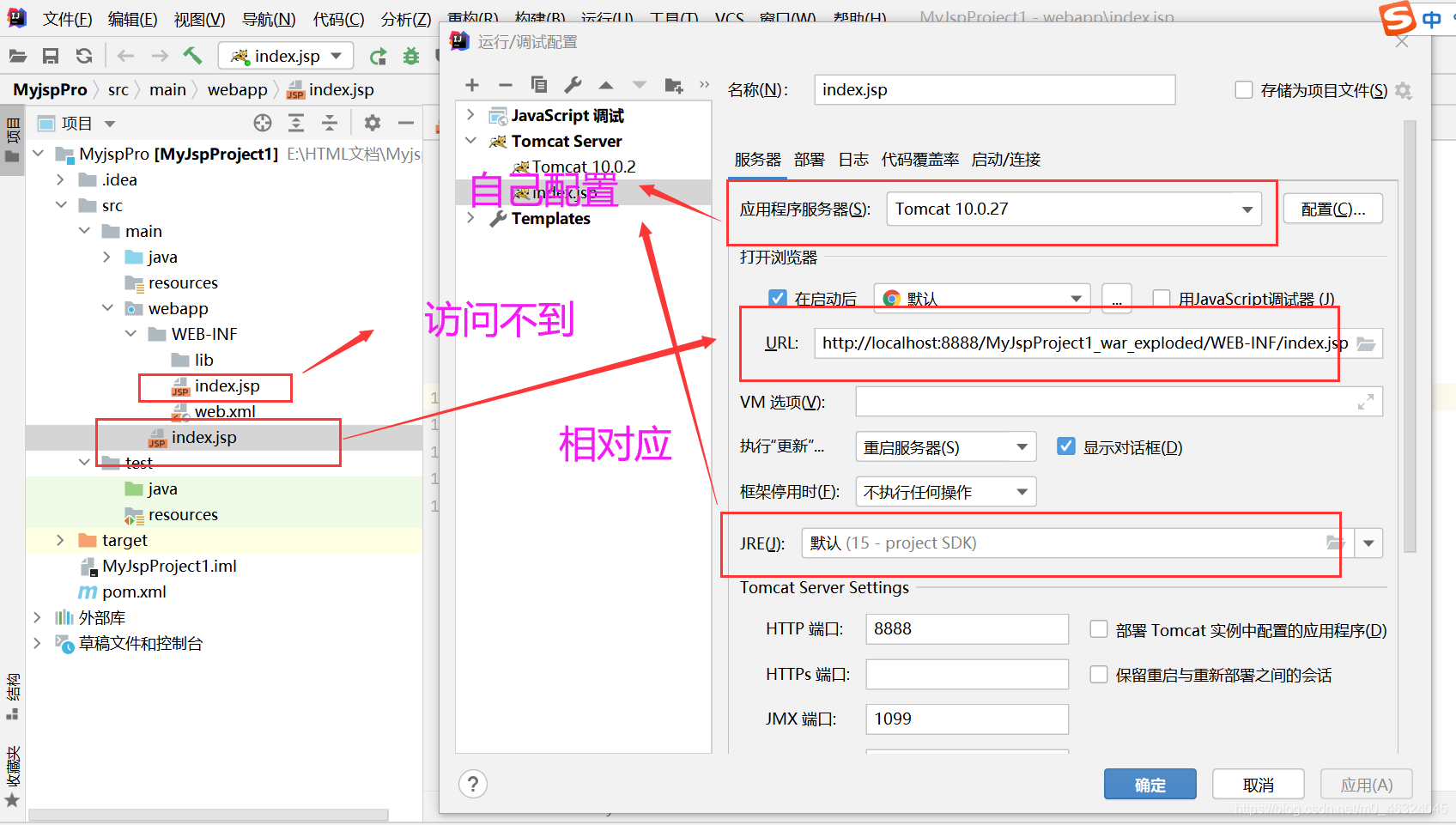The height and width of the screenshot is (825, 1456).
Task: Open the browser 默认 dropdown
Action: [982, 299]
